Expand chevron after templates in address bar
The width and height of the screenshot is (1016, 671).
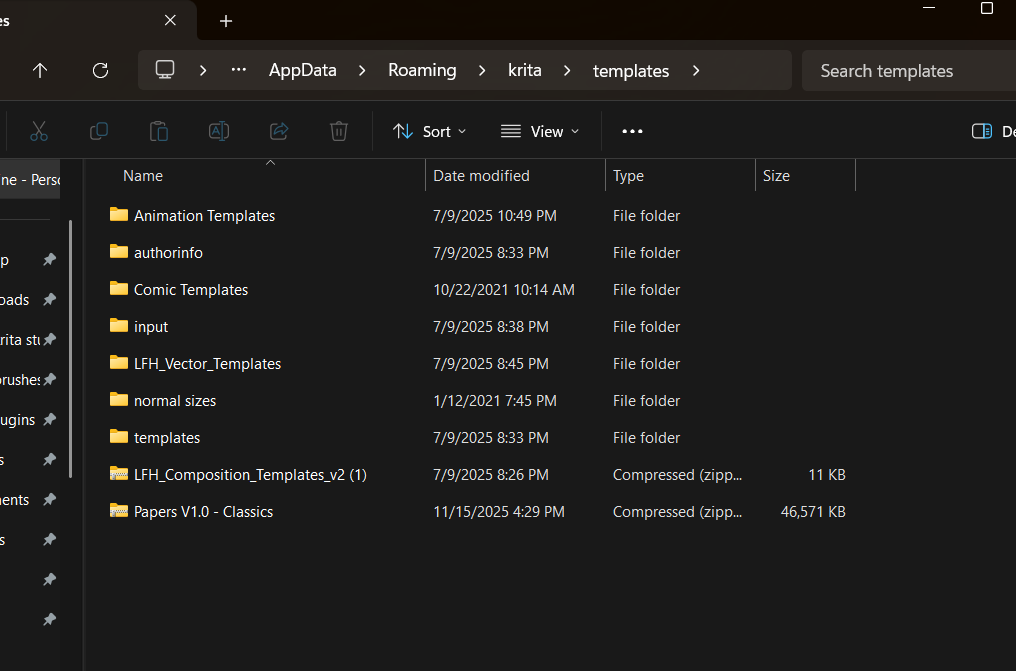coord(696,70)
